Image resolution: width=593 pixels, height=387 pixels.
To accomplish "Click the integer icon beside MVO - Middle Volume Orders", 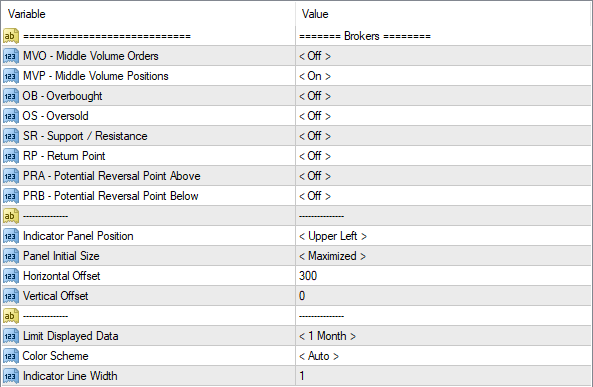I will [11, 56].
